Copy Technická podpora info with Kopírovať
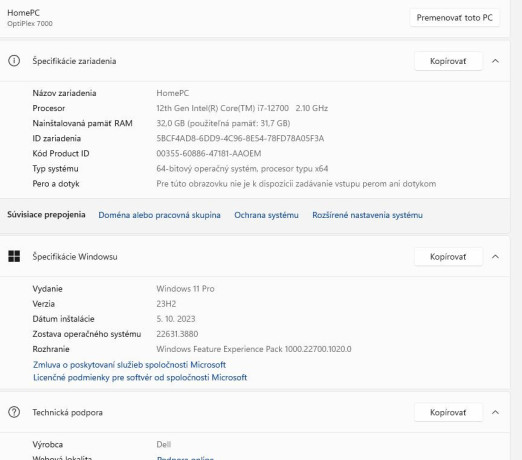The width and height of the screenshot is (522, 460). click(448, 412)
